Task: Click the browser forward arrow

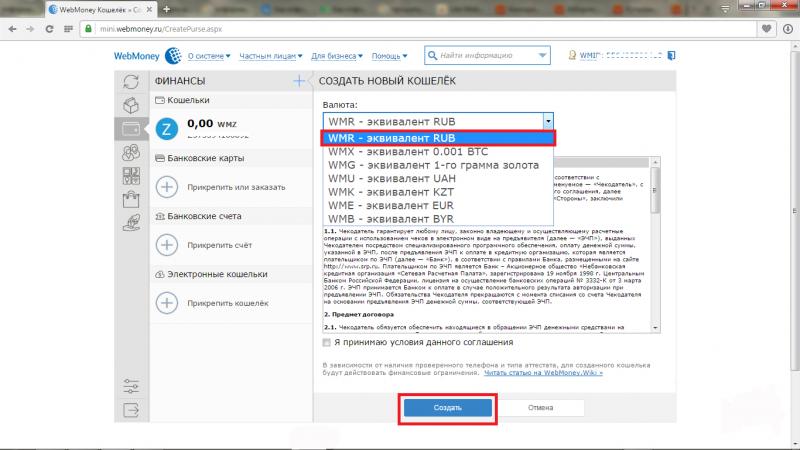Action: [30, 29]
